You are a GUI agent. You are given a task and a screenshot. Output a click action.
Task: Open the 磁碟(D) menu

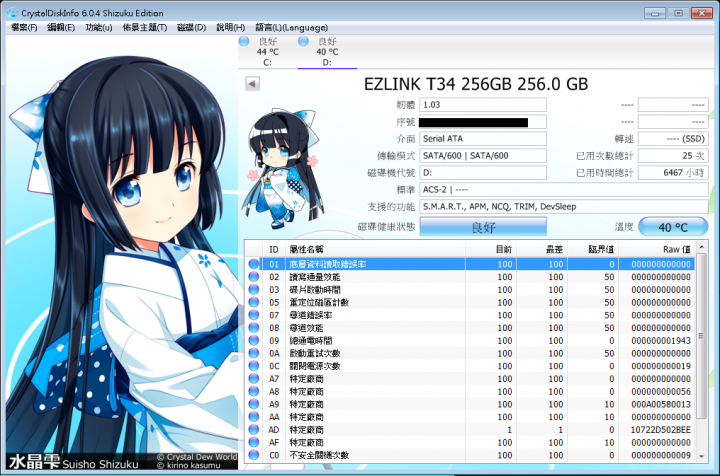tap(191, 28)
